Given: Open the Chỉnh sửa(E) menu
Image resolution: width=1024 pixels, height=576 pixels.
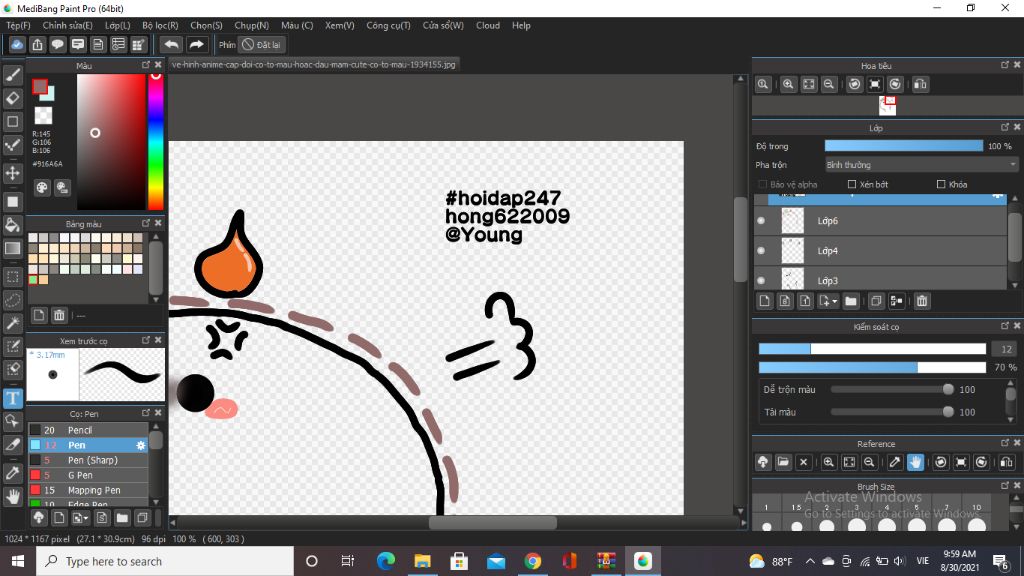Looking at the screenshot, I should [x=67, y=25].
